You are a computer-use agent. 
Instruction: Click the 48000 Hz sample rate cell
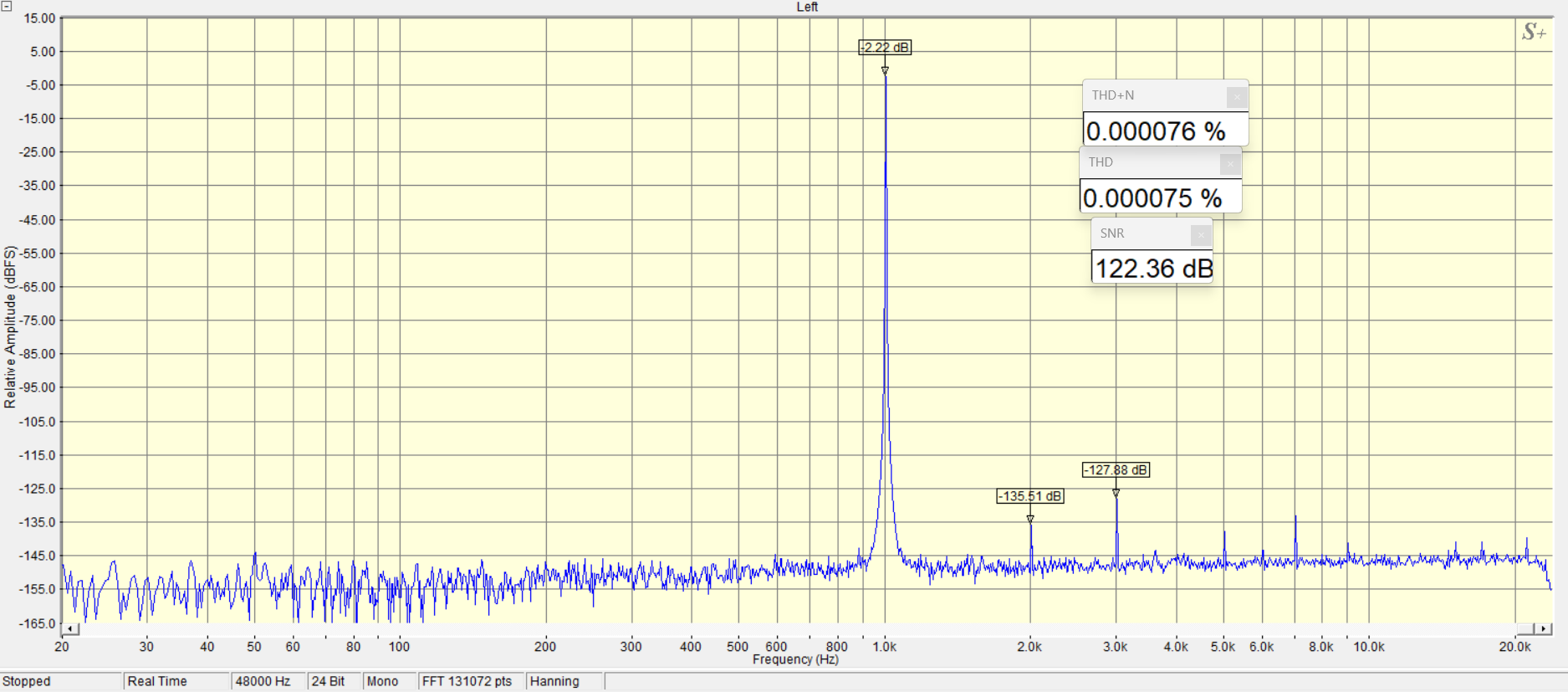pyautogui.click(x=268, y=681)
